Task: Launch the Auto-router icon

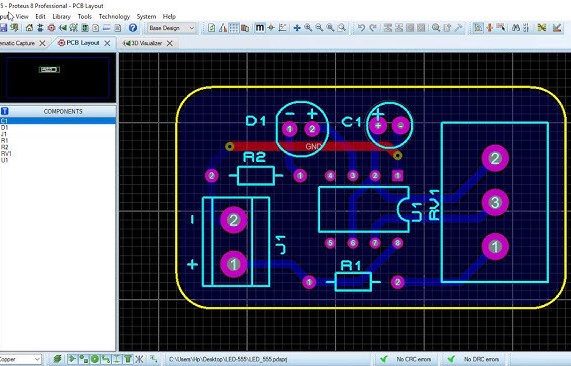Action: (x=542, y=28)
